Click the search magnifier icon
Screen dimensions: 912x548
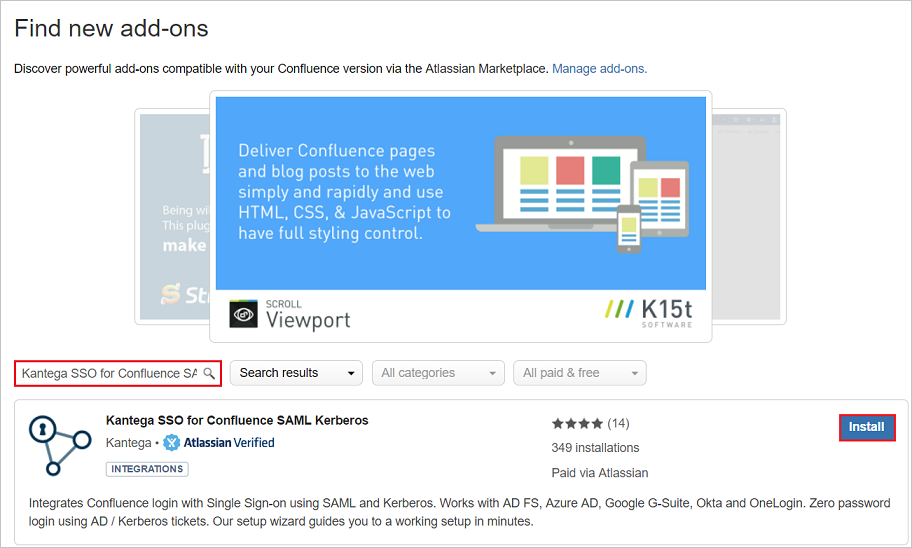[209, 373]
